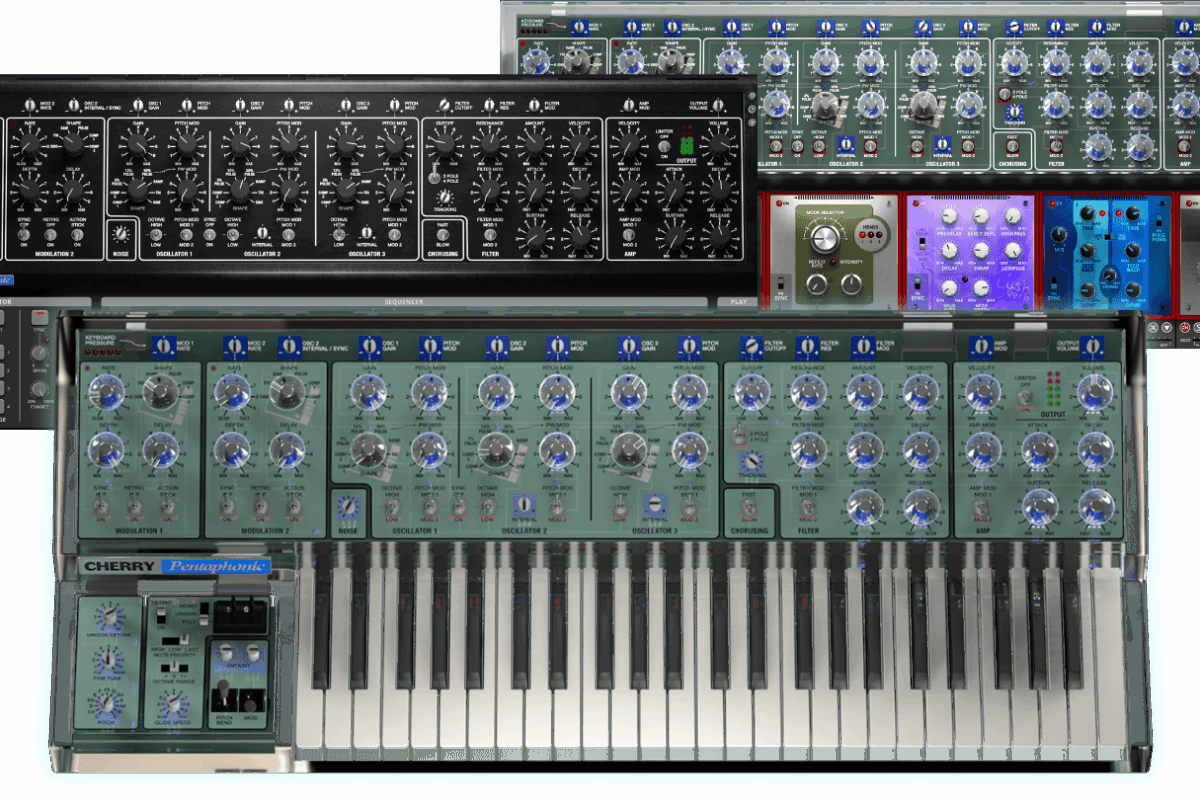Click the Noise knob on front green synth
Screen dimensions: 1200x800
(350, 507)
